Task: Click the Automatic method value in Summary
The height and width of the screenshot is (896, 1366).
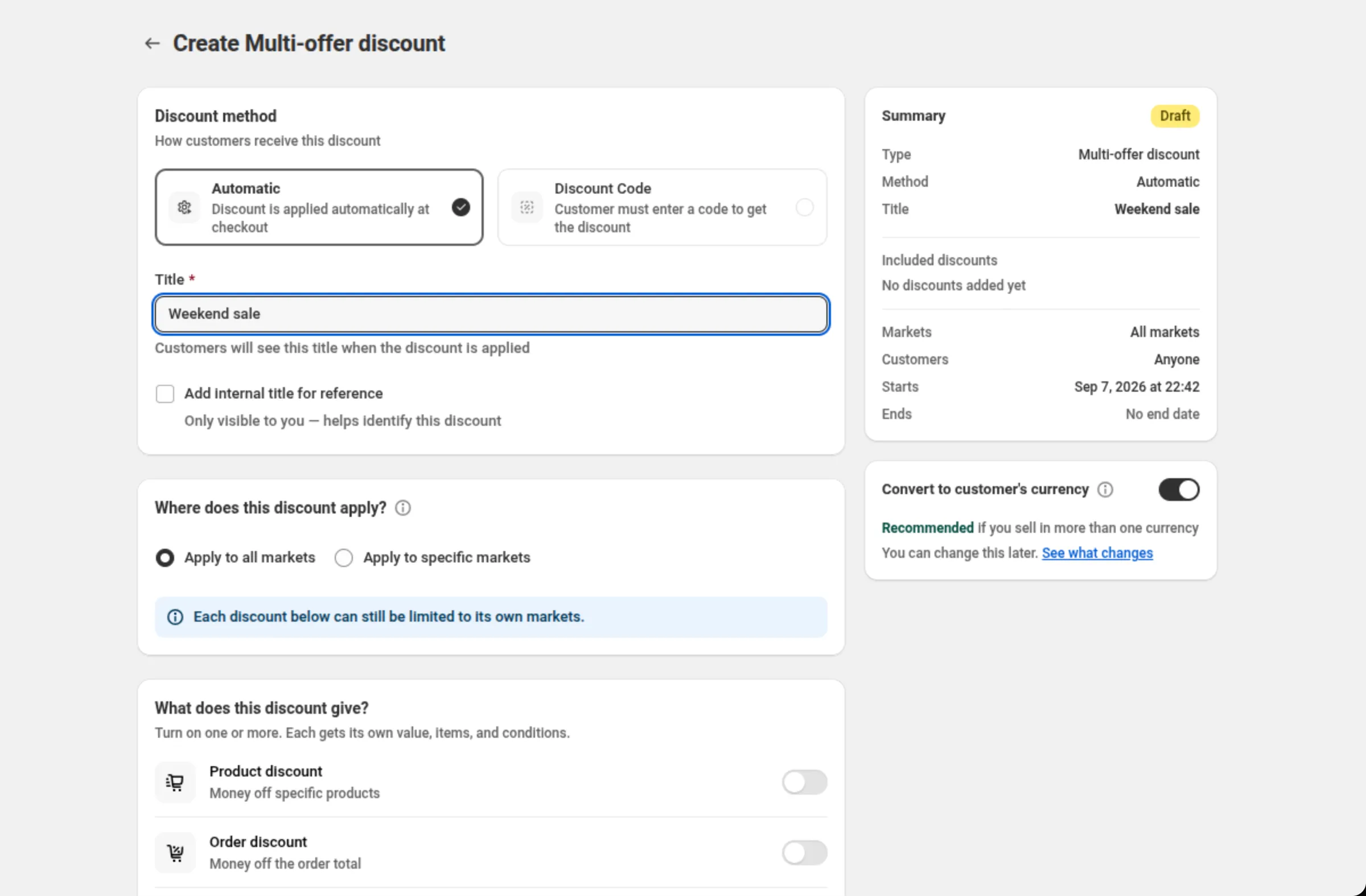Action: pyautogui.click(x=1167, y=182)
